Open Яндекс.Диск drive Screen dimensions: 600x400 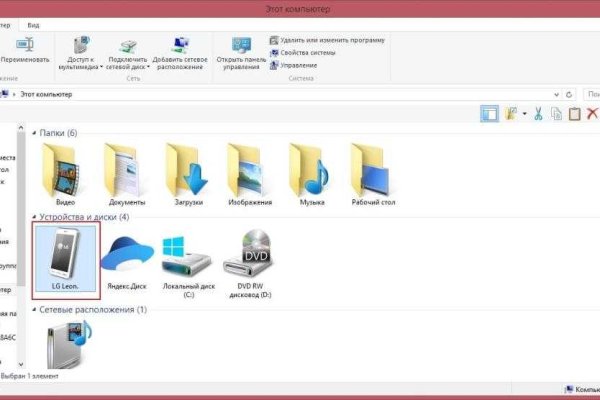(x=125, y=260)
